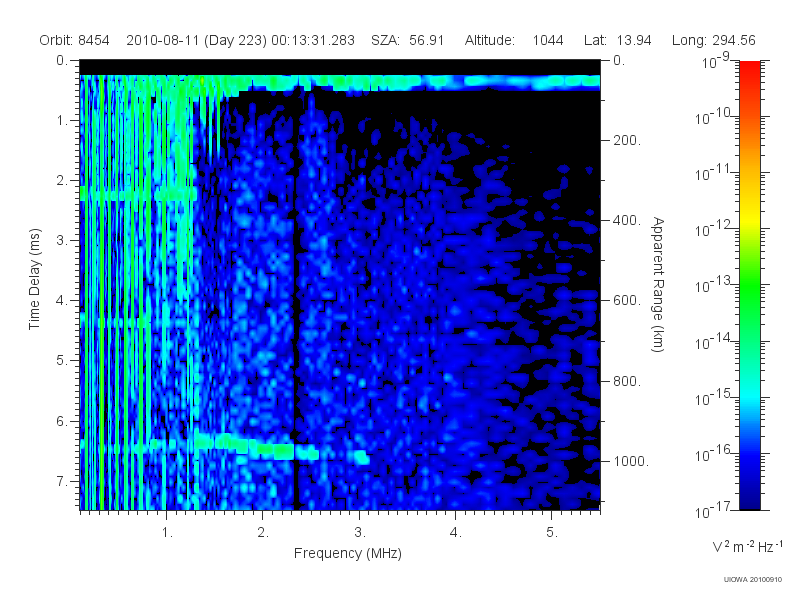Click the 'Altitude:' label
Screen dimensions: 800x600
490,40
